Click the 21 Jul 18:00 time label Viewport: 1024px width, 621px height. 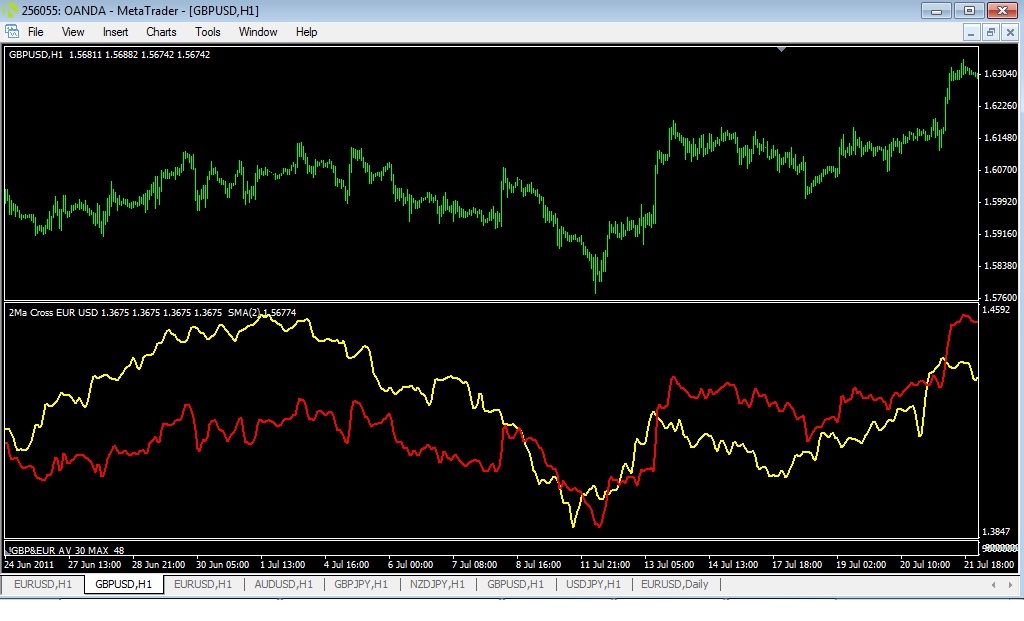(989, 565)
